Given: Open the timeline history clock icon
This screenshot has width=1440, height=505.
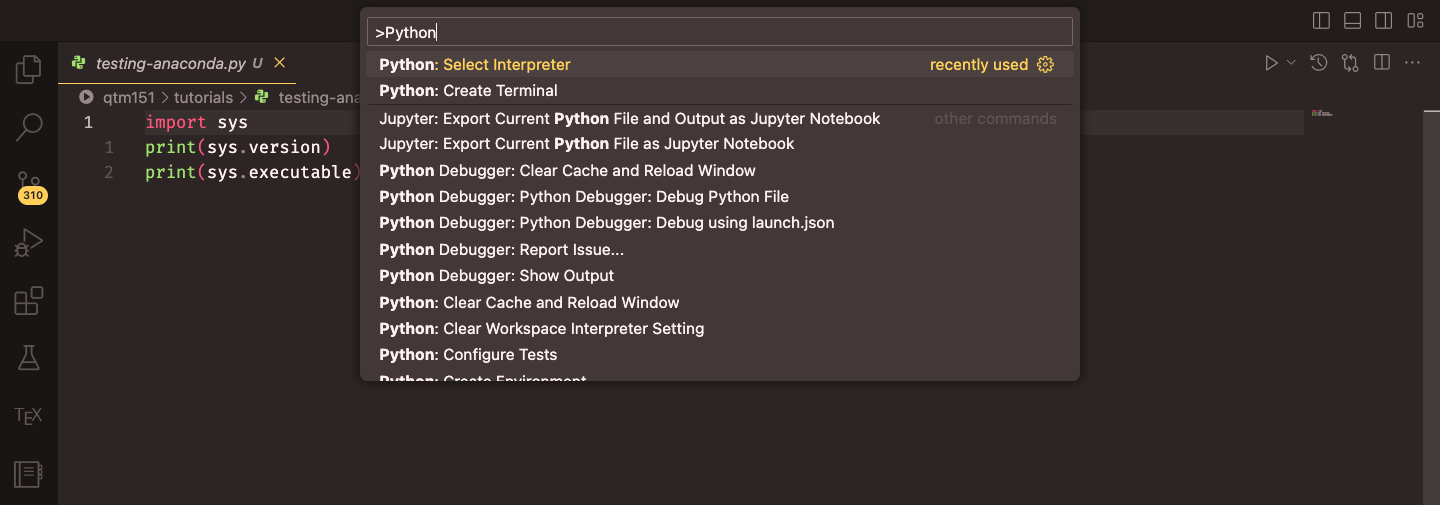Looking at the screenshot, I should 1319,63.
